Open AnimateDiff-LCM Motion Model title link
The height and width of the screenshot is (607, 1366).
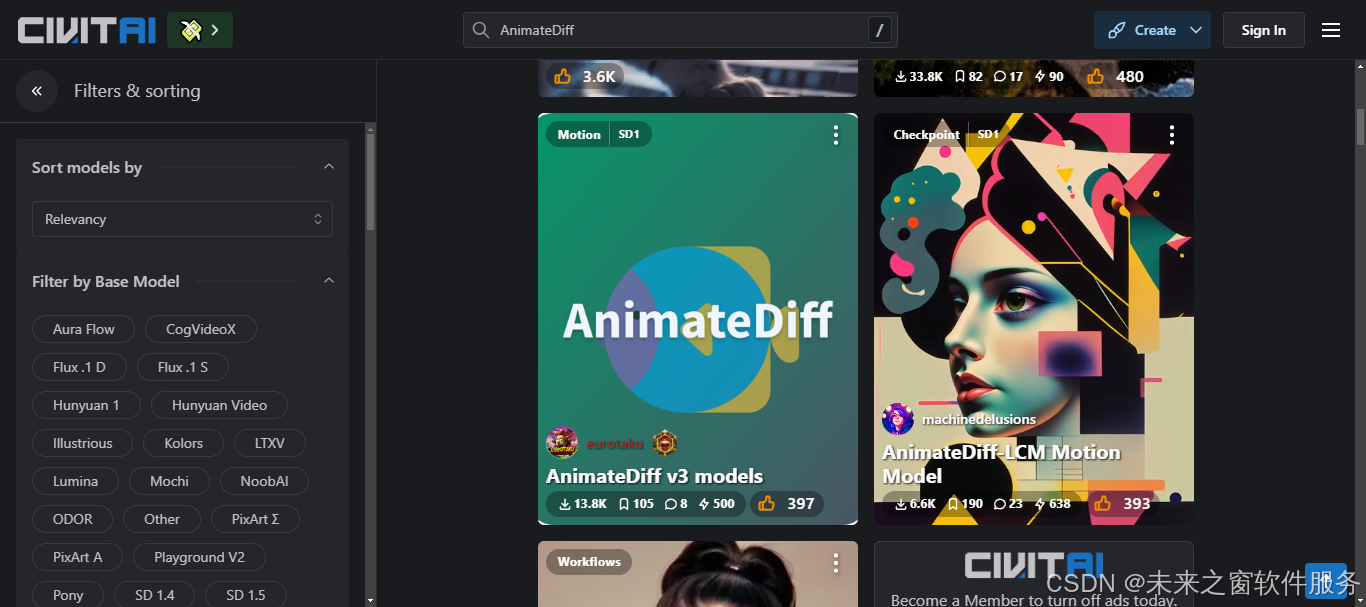(1001, 464)
